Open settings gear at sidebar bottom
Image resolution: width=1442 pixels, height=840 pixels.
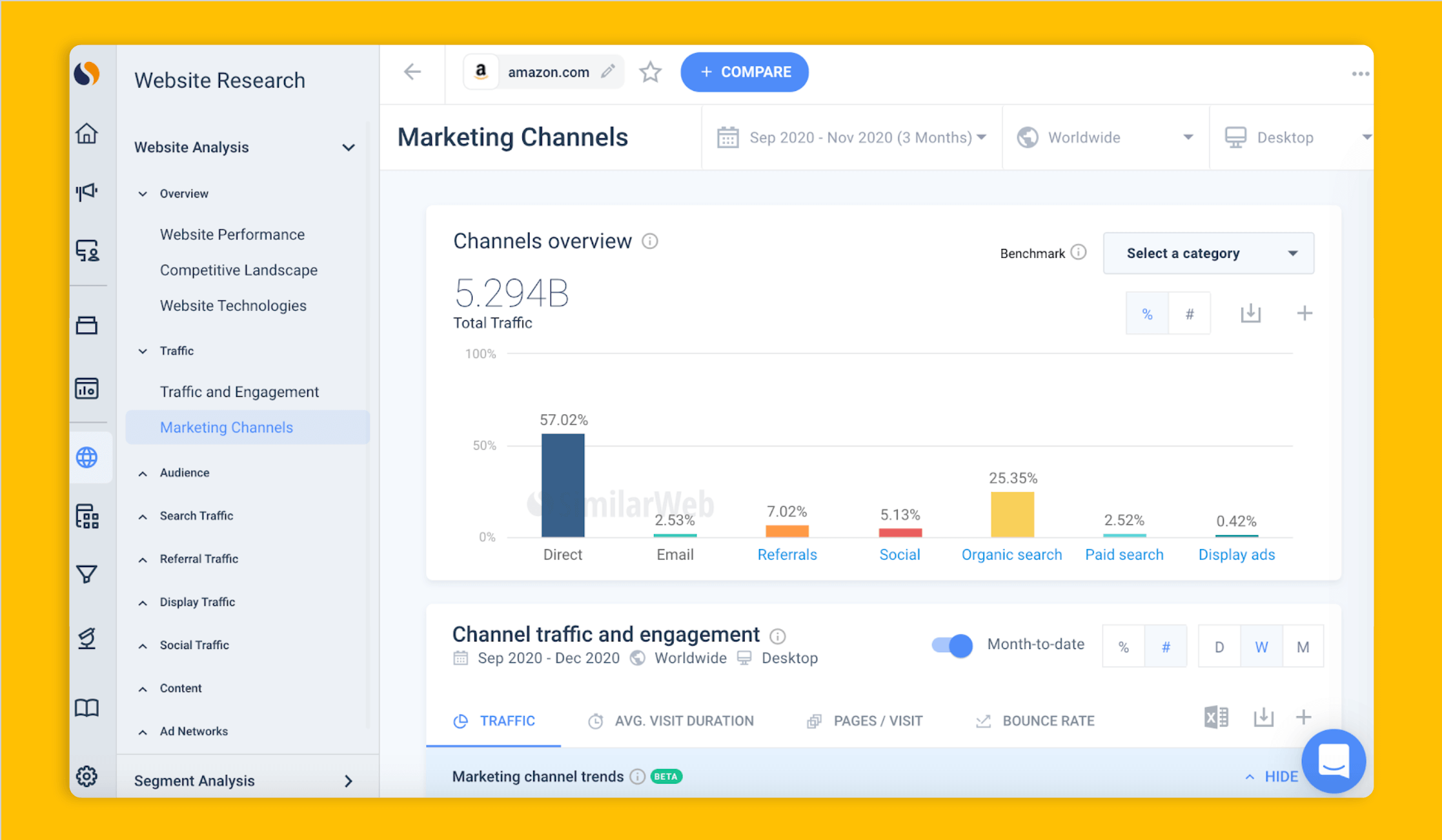click(86, 776)
